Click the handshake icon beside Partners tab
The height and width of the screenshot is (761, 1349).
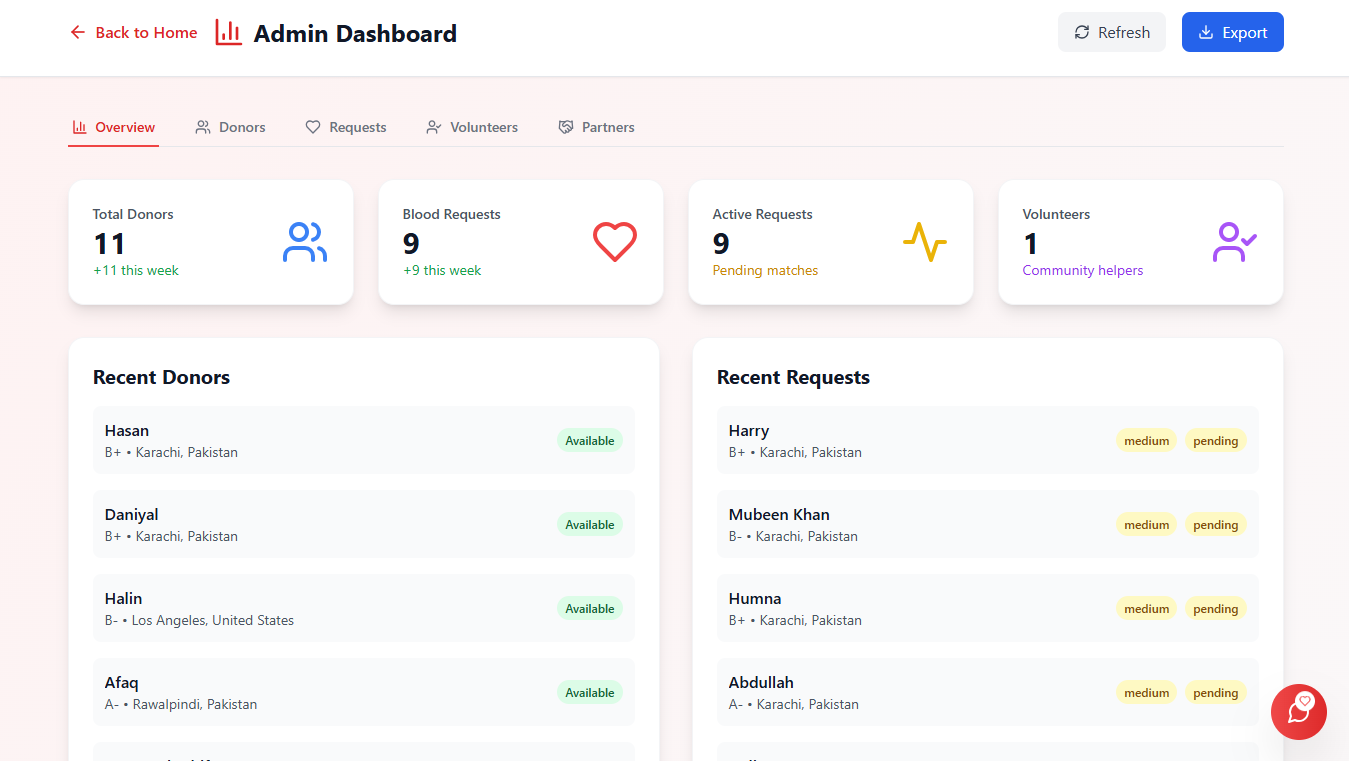(x=565, y=126)
